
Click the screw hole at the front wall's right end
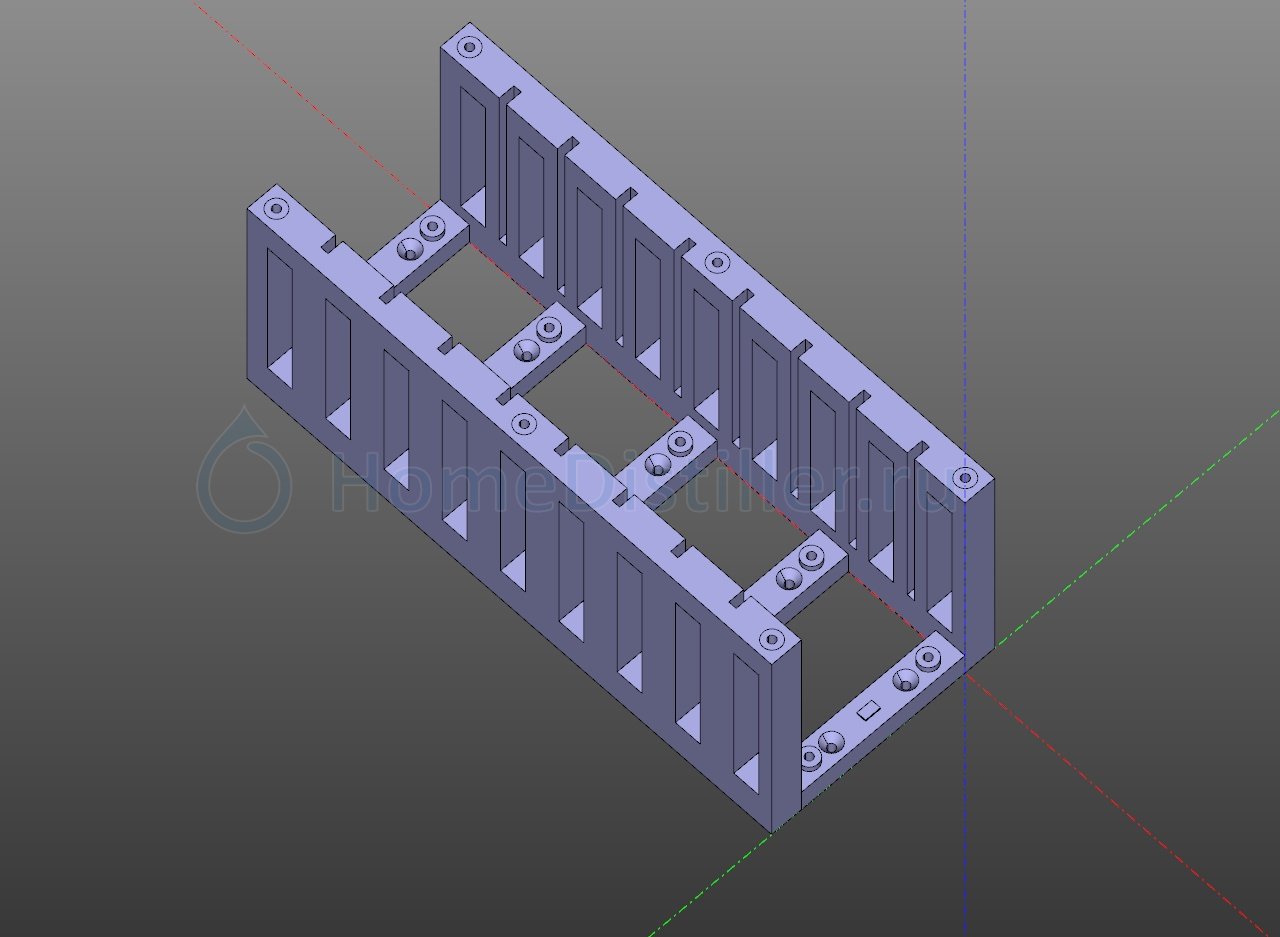[771, 639]
